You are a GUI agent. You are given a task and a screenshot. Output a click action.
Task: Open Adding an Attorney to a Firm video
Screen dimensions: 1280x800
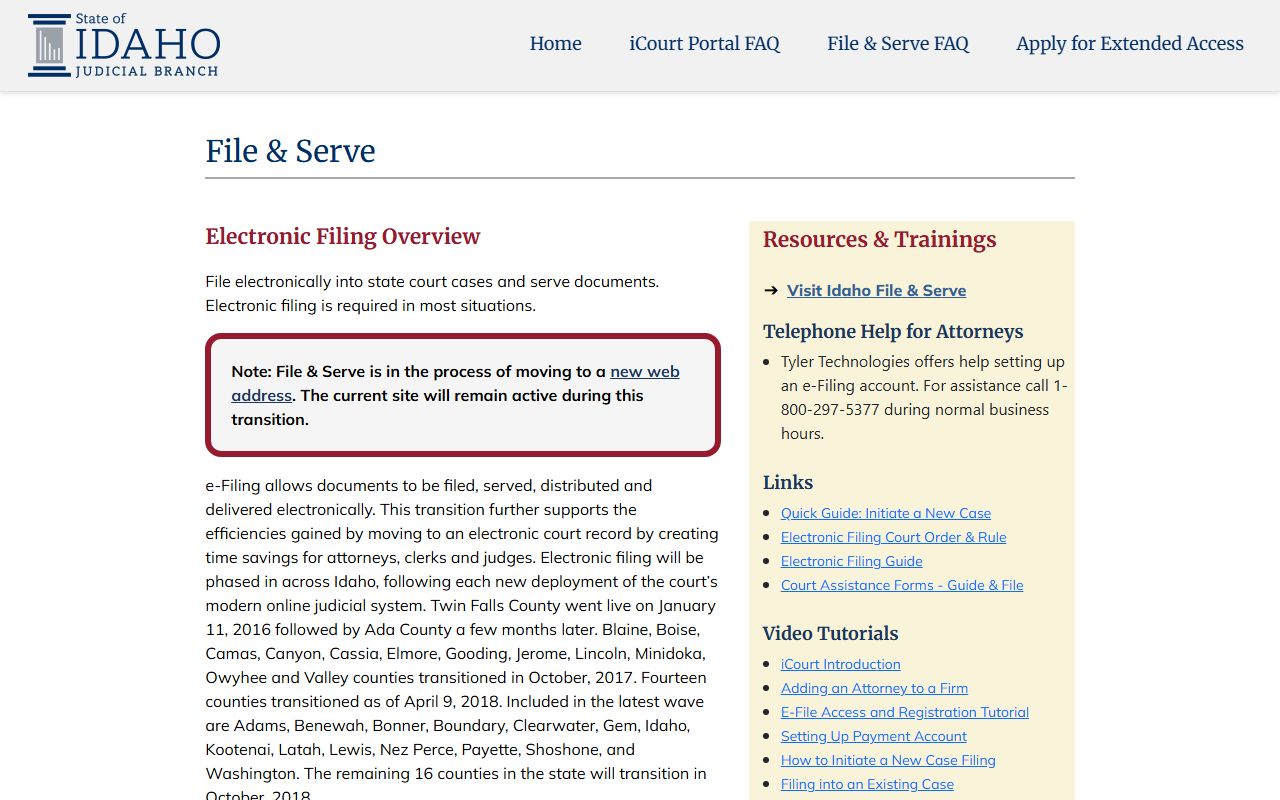874,688
